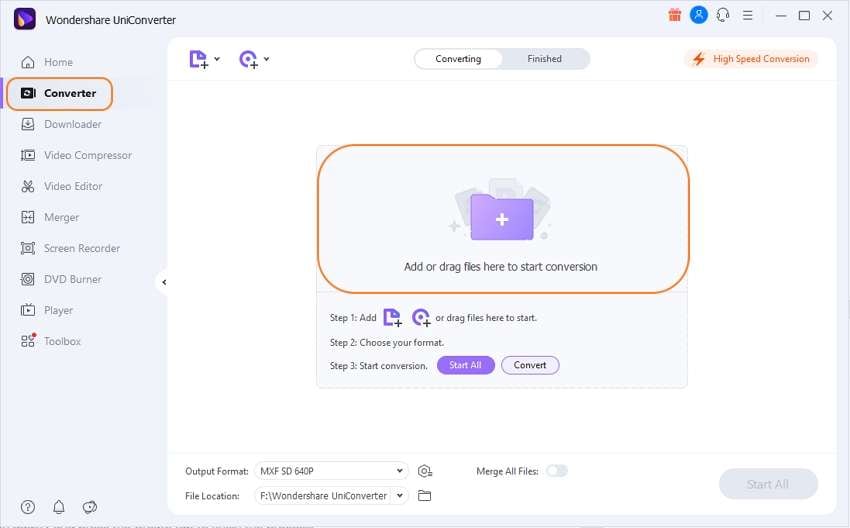Open the Player section
This screenshot has width=850, height=528.
pyautogui.click(x=47, y=310)
